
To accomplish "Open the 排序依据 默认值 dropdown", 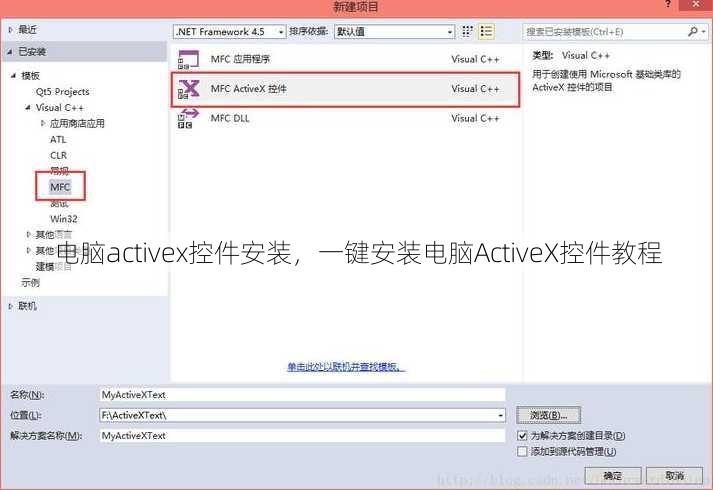I will [394, 31].
